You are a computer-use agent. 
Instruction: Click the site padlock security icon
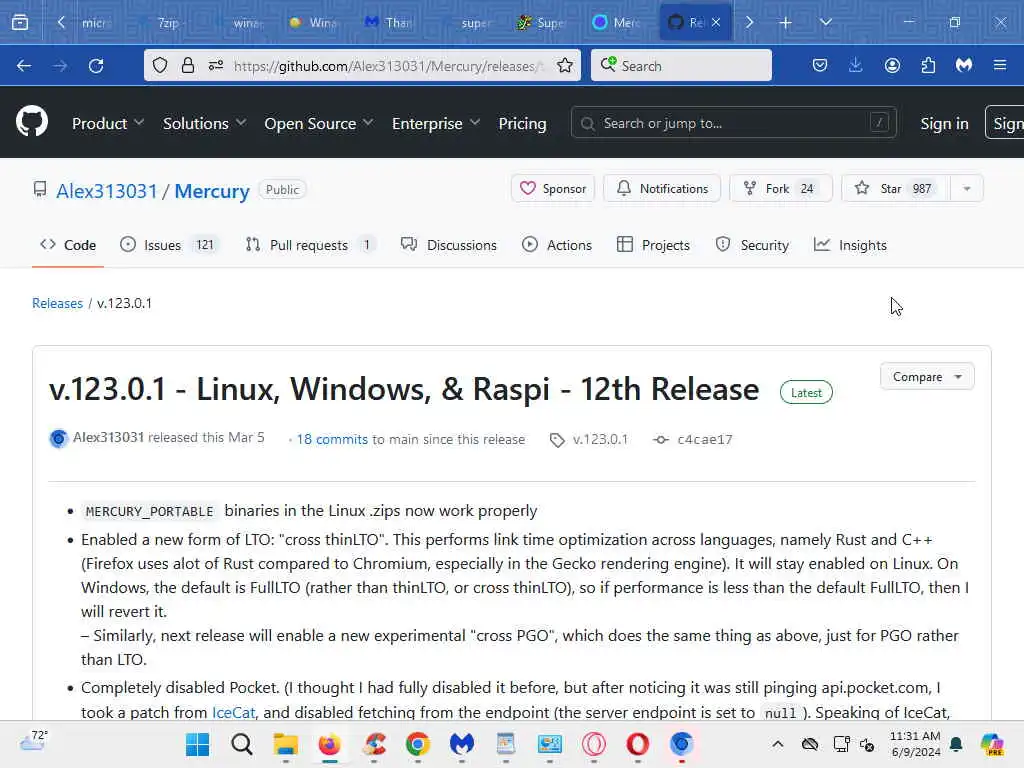point(187,65)
